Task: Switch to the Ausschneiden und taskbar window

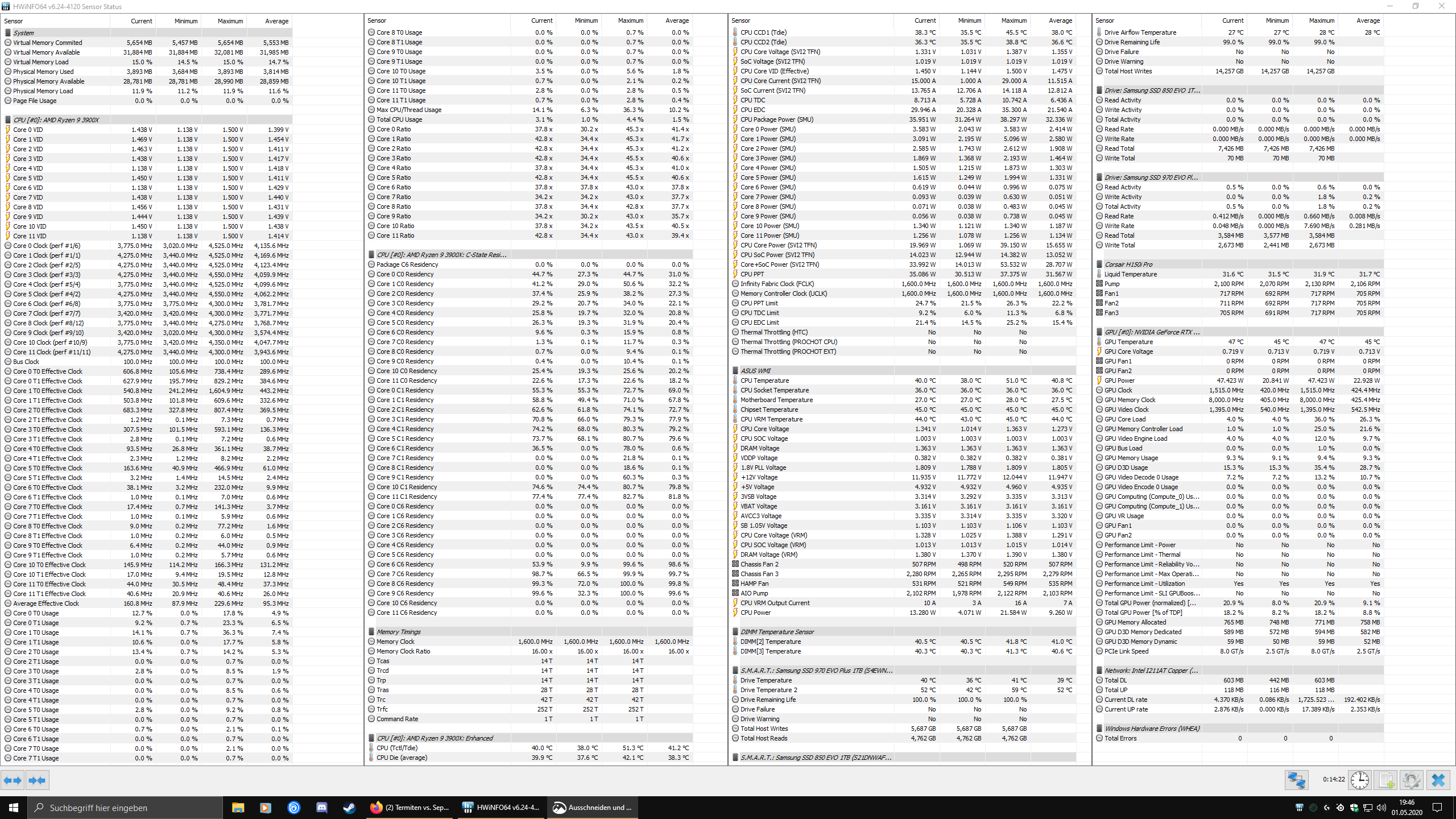Action: [x=593, y=808]
